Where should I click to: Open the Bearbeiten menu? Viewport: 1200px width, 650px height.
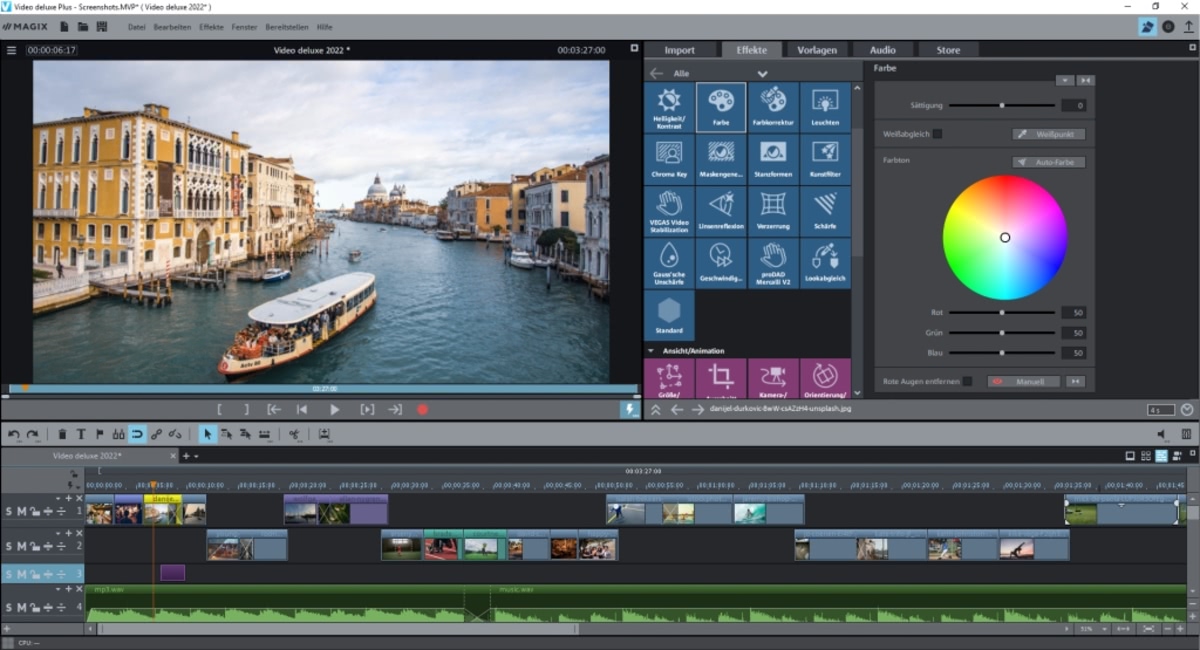click(x=172, y=26)
